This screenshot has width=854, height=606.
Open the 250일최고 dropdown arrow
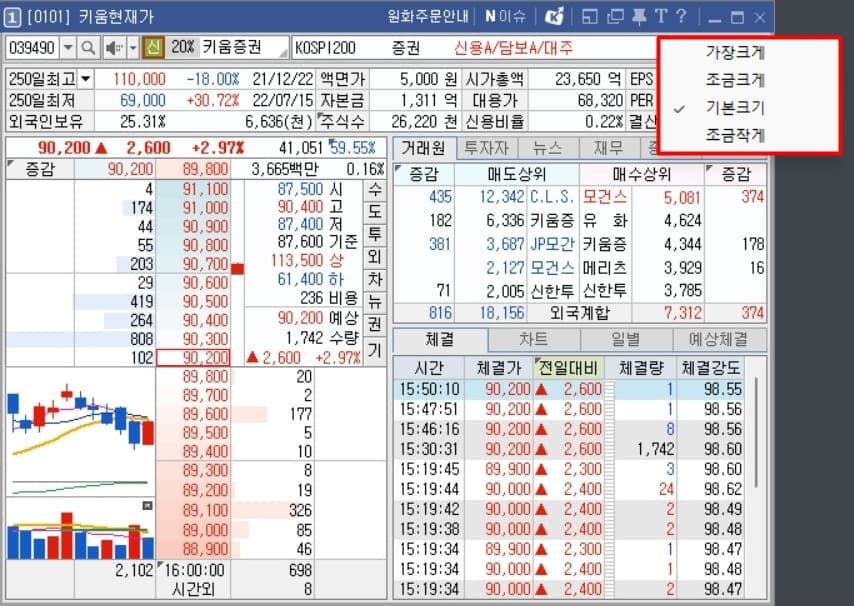pyautogui.click(x=85, y=78)
